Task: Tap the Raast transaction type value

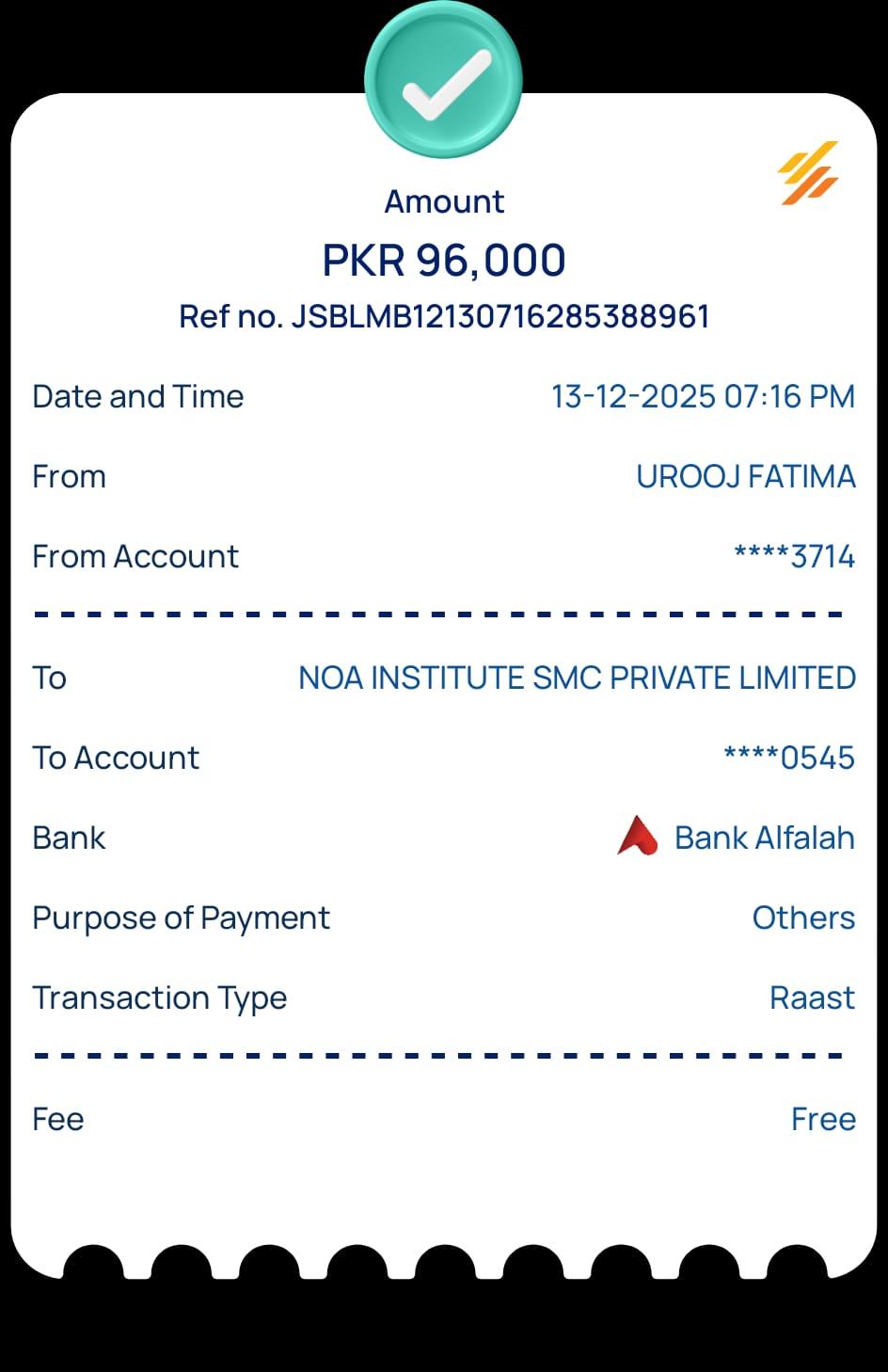Action: (812, 997)
